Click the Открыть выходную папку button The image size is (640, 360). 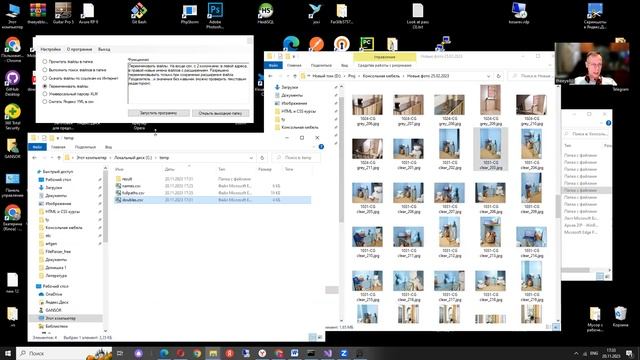pyautogui.click(x=220, y=113)
